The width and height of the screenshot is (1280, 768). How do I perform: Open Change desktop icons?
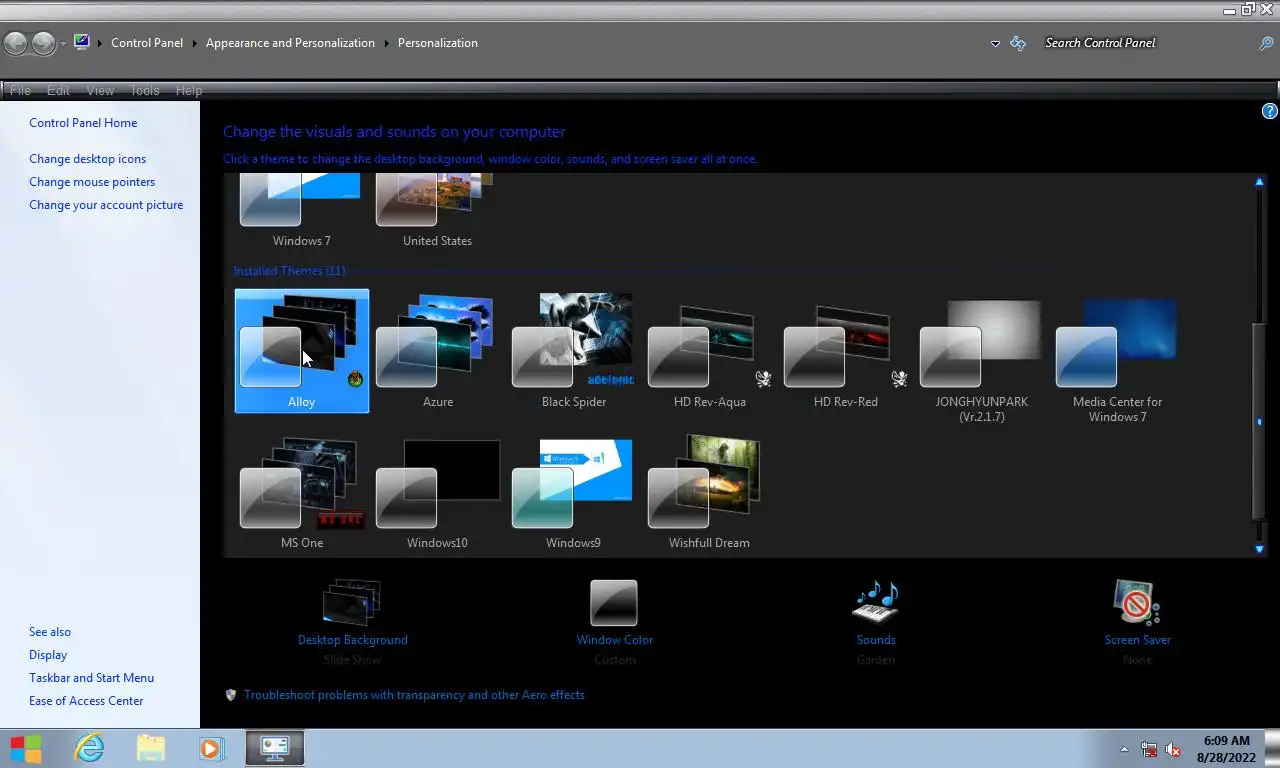(87, 159)
